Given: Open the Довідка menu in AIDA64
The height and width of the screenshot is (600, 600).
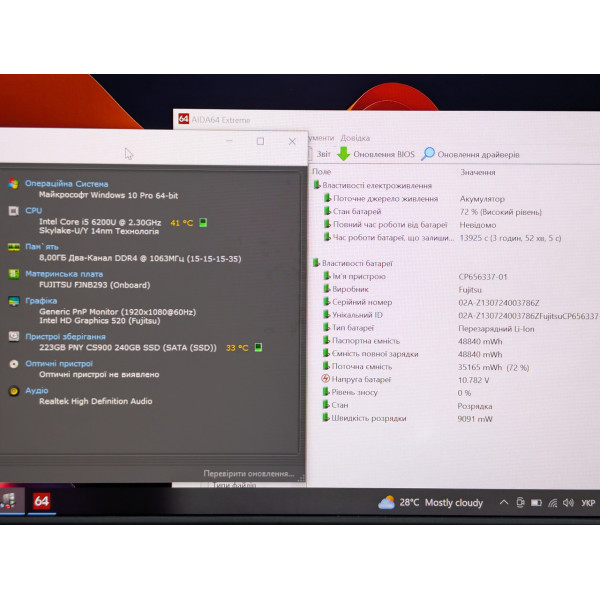Looking at the screenshot, I should tap(355, 138).
